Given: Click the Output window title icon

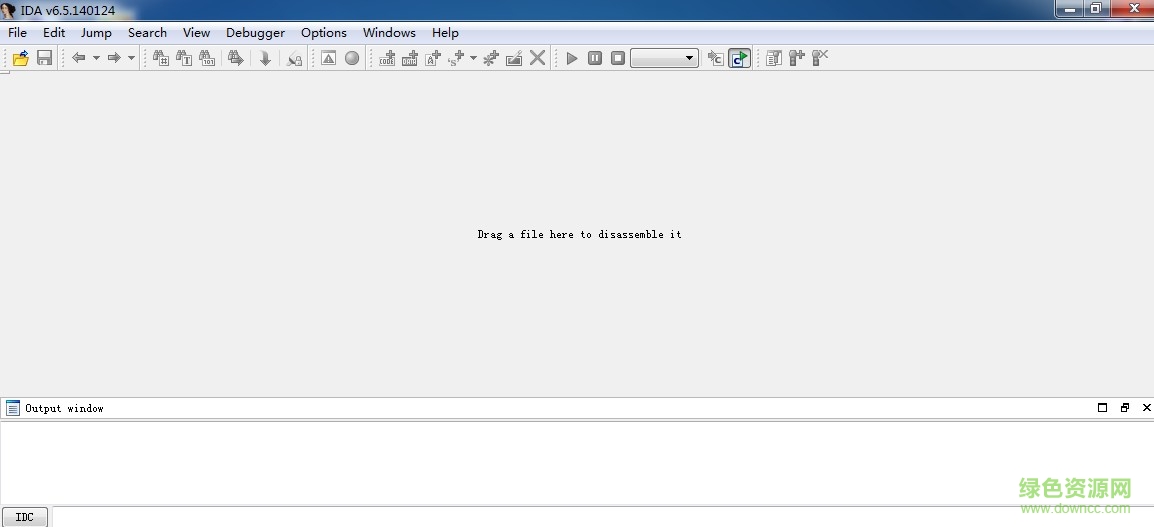Looking at the screenshot, I should click(13, 408).
